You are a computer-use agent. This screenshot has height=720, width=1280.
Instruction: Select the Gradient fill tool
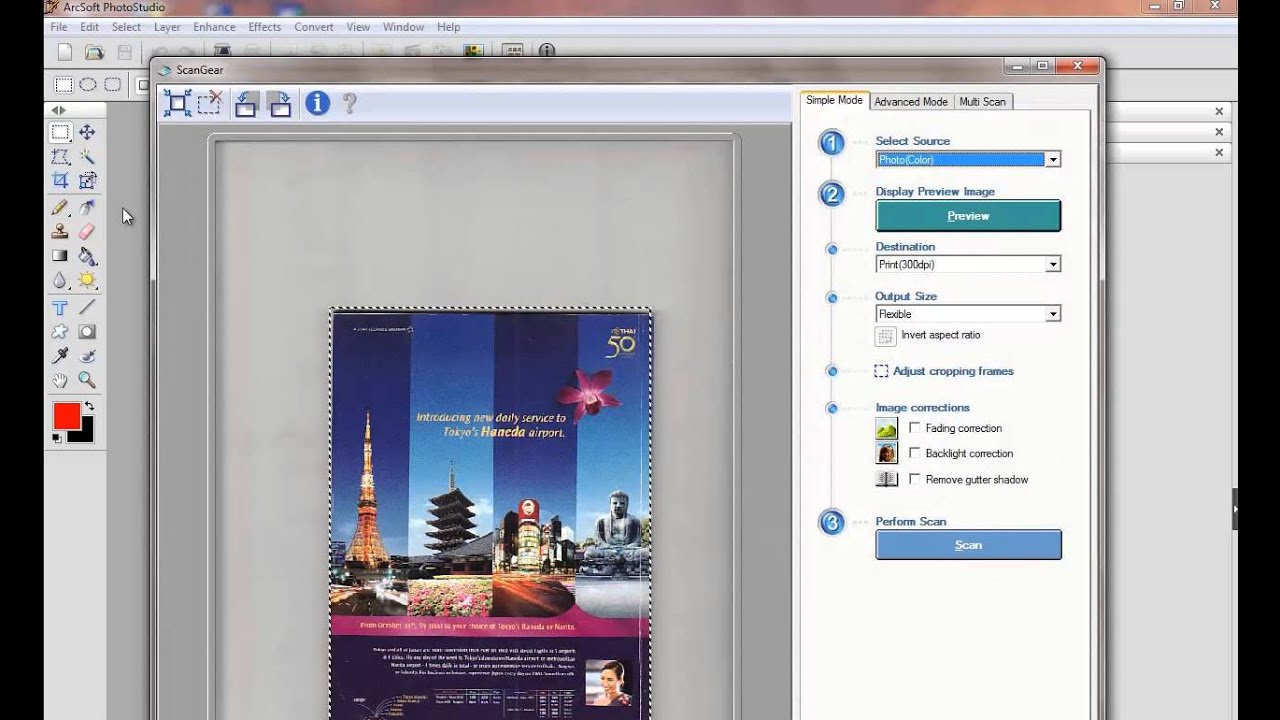point(60,256)
